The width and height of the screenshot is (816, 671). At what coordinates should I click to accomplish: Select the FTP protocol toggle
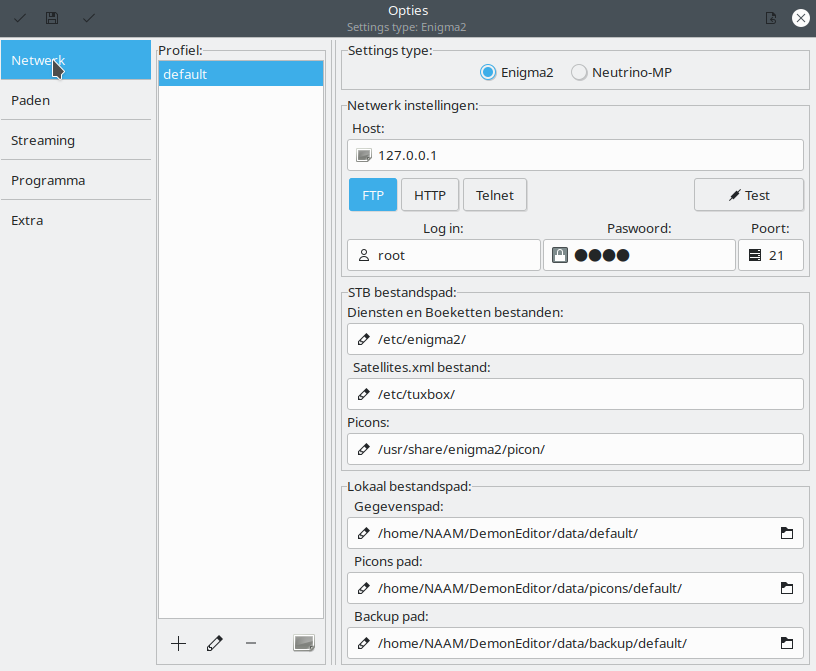point(373,195)
